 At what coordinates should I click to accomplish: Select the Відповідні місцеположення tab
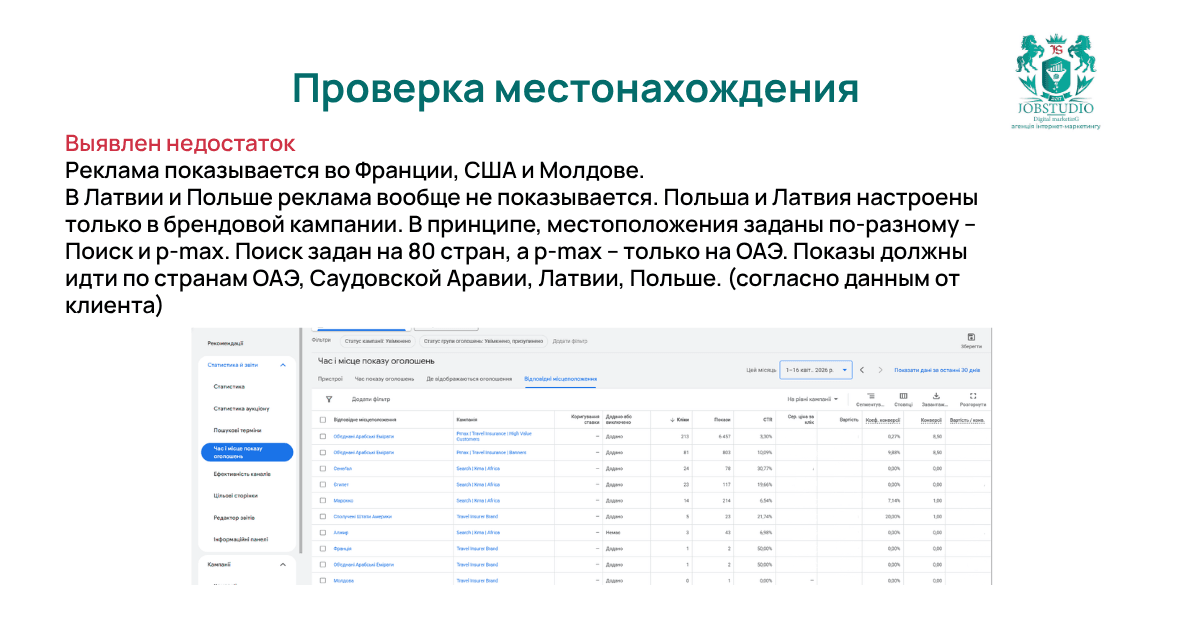coord(560,379)
